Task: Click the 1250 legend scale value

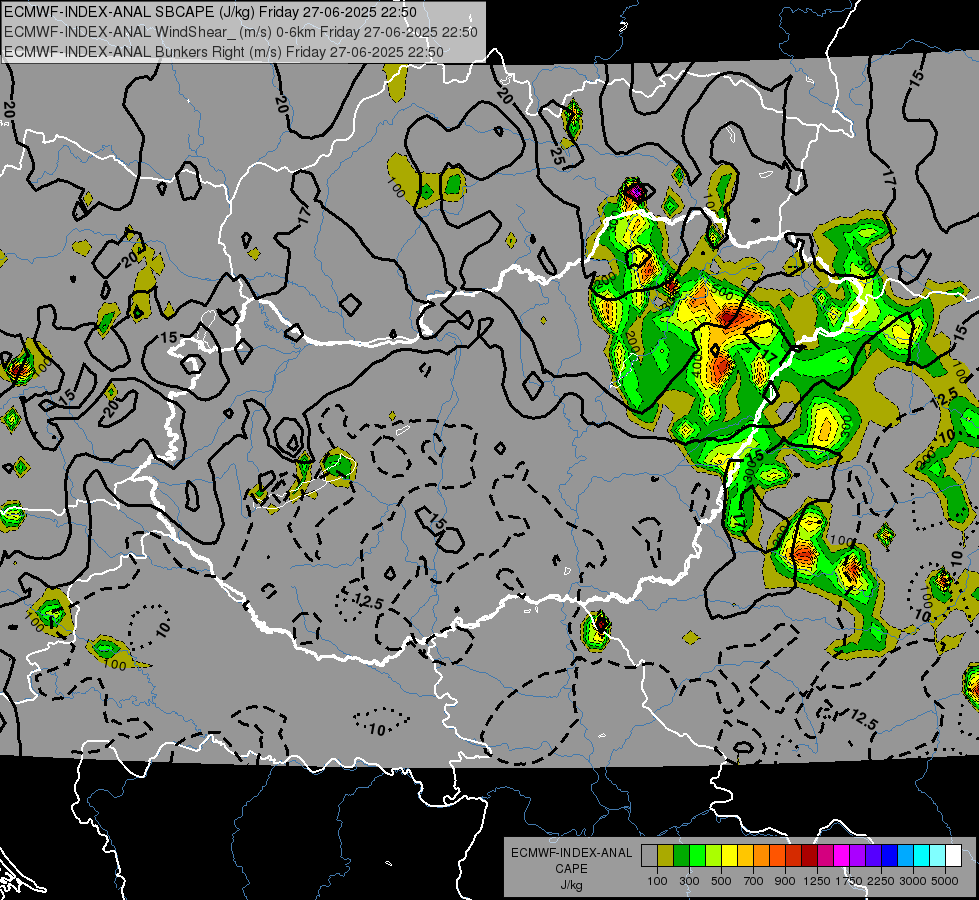Action: (817, 881)
